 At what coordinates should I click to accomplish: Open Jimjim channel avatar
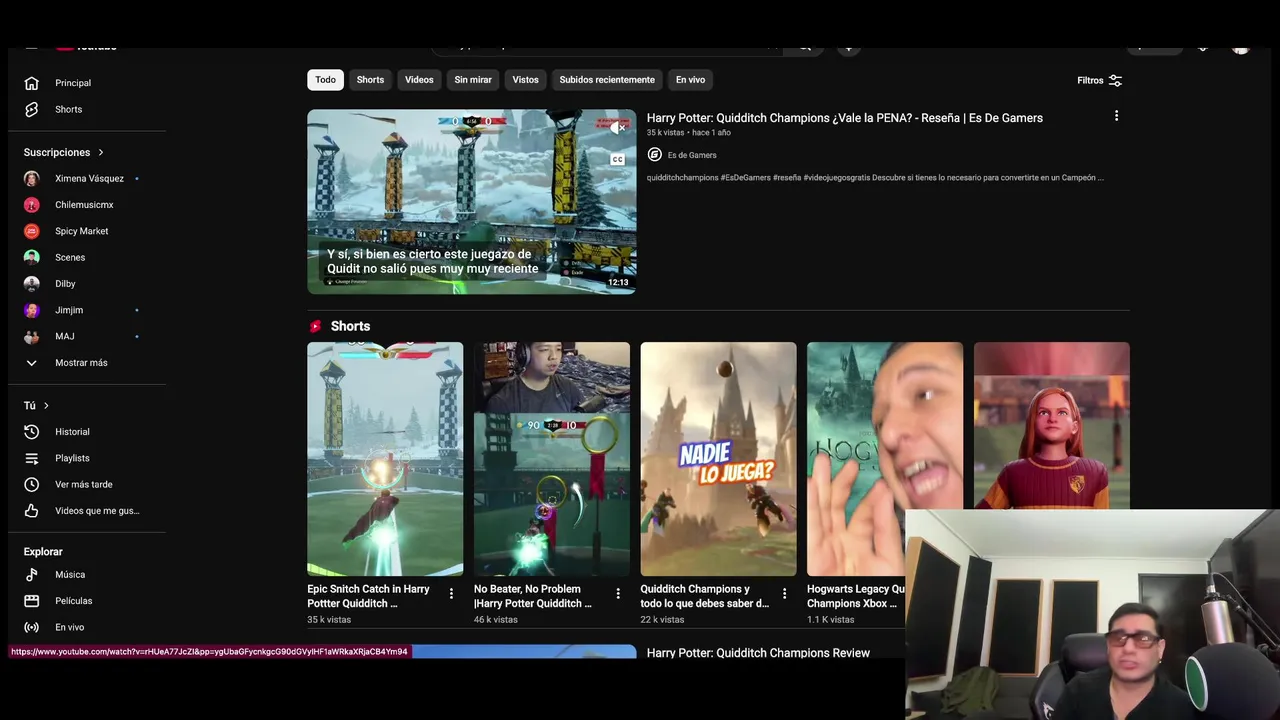tap(31, 310)
